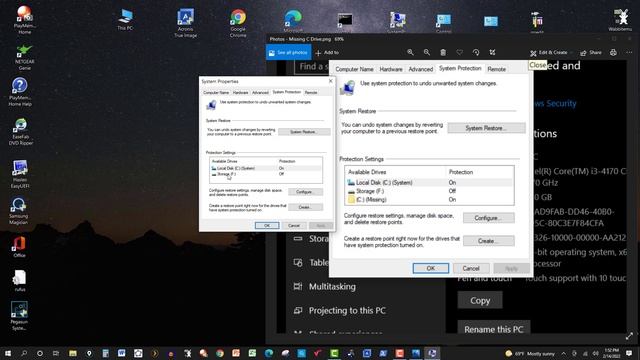Click the print icon in Photos
Image resolution: width=640 pixels, height=360 pixels.
tap(613, 53)
